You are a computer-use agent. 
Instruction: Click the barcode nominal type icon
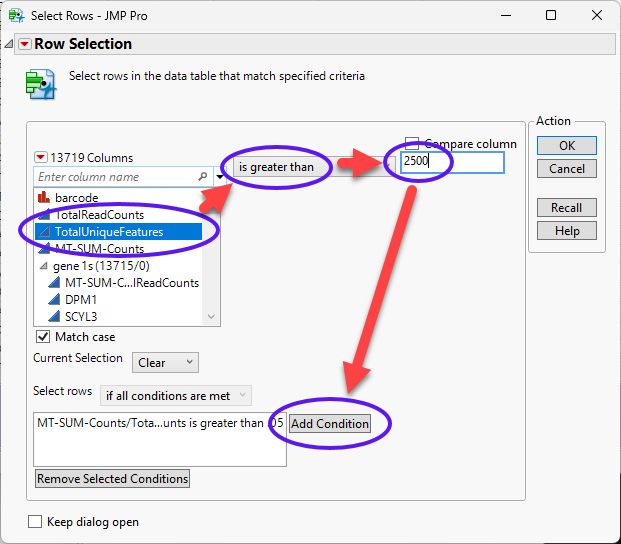click(44, 197)
